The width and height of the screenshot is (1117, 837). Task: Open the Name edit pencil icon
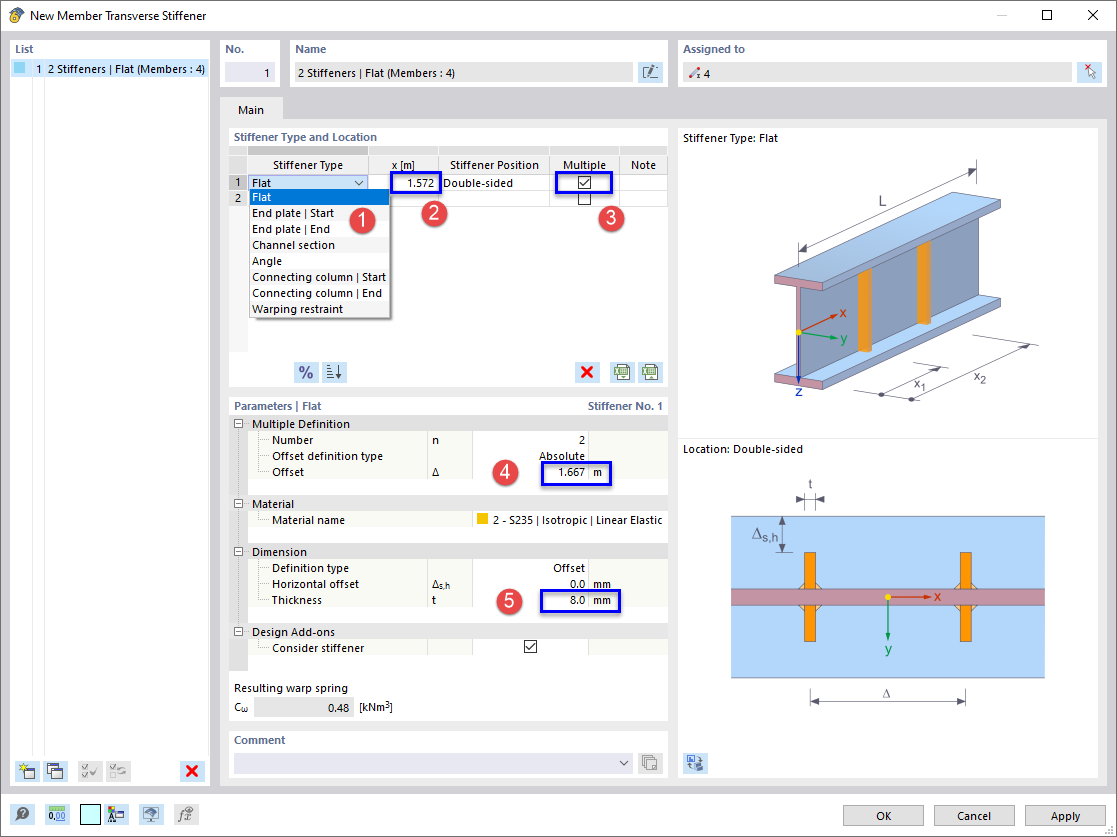(x=650, y=71)
